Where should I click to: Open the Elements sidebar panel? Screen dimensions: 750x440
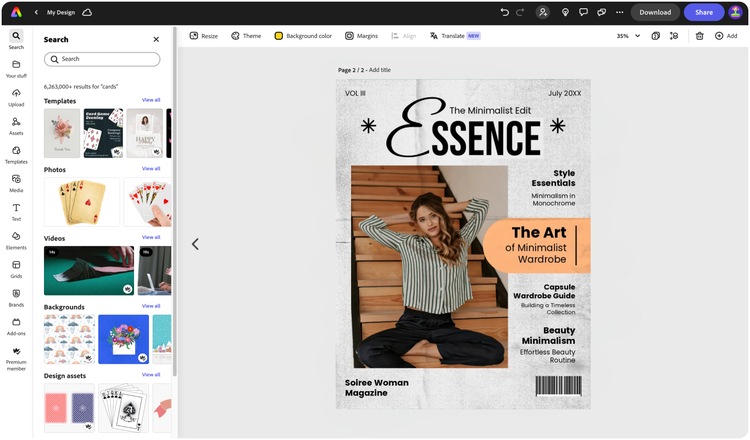(x=16, y=241)
